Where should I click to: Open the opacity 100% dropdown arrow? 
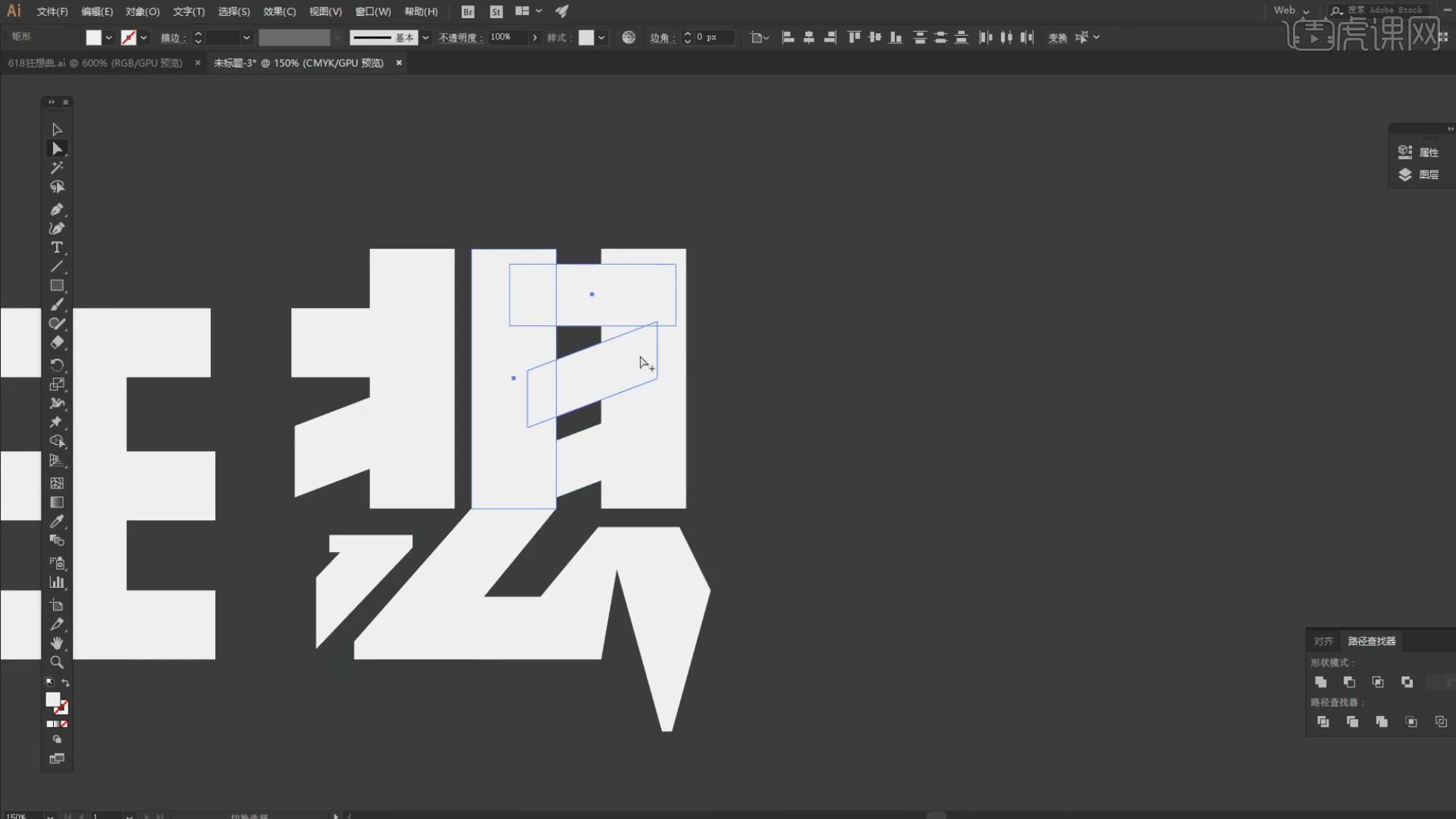(535, 37)
